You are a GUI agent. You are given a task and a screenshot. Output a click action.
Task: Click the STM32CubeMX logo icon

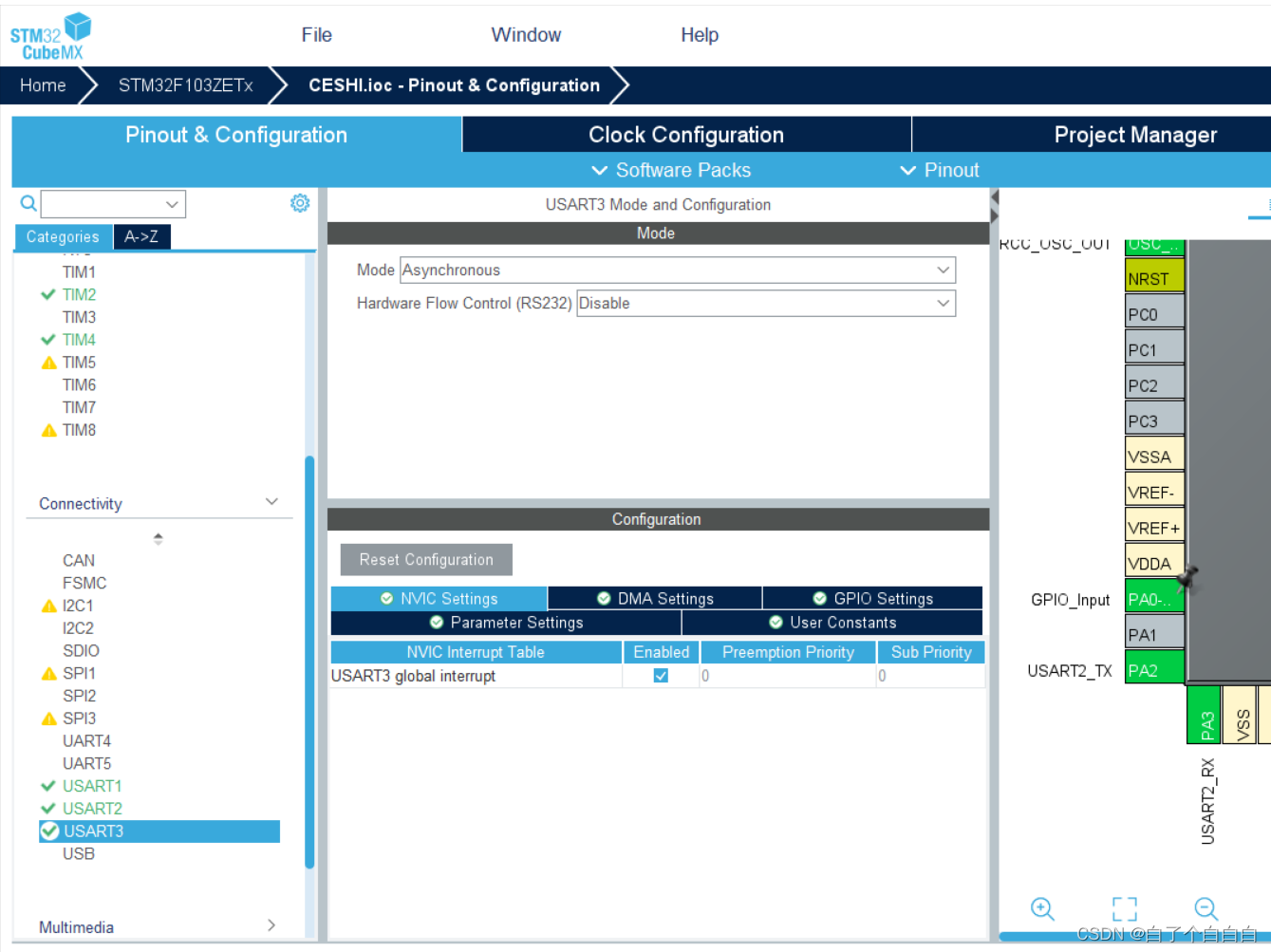point(51,37)
